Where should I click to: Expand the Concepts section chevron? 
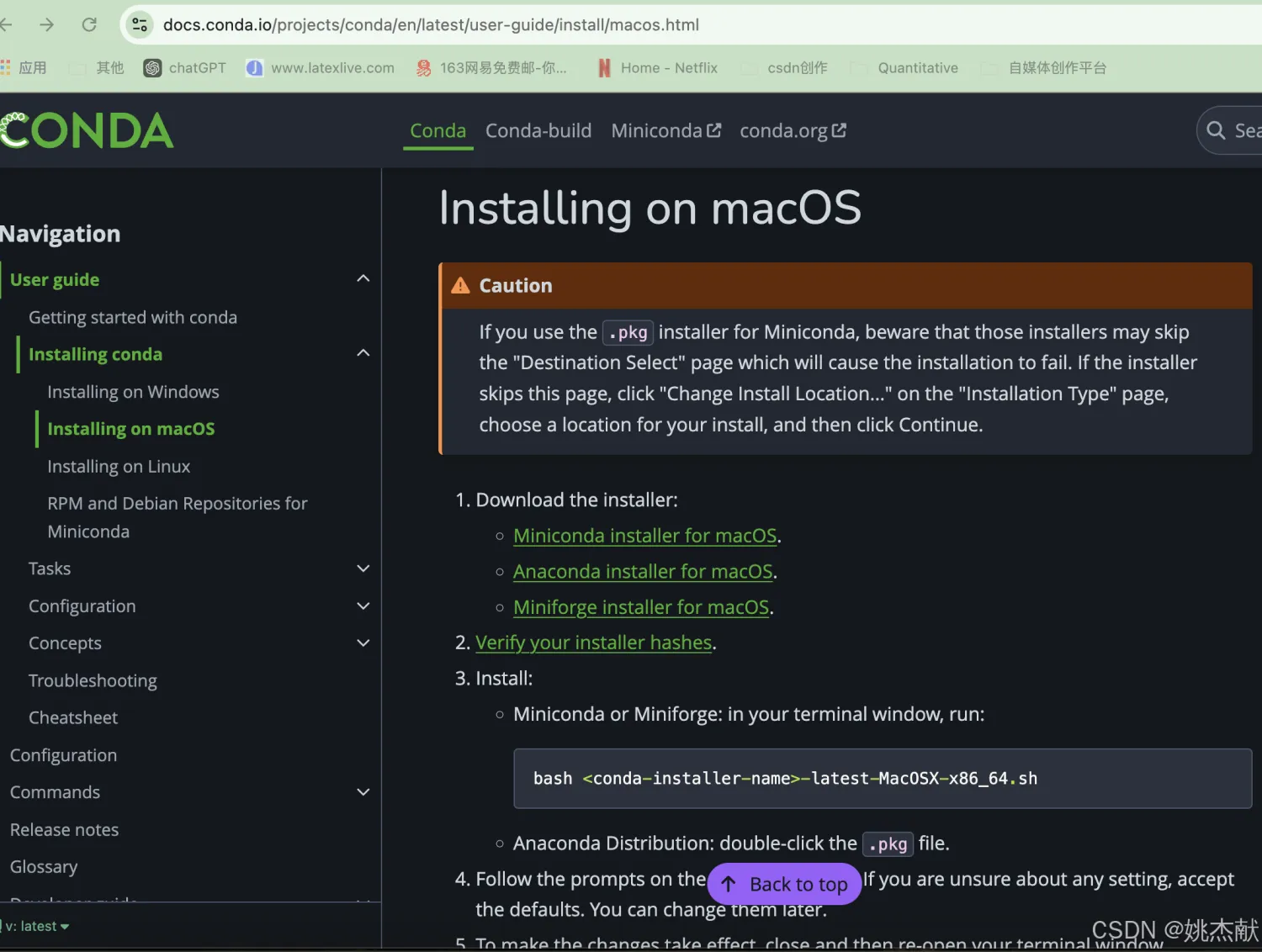(363, 643)
